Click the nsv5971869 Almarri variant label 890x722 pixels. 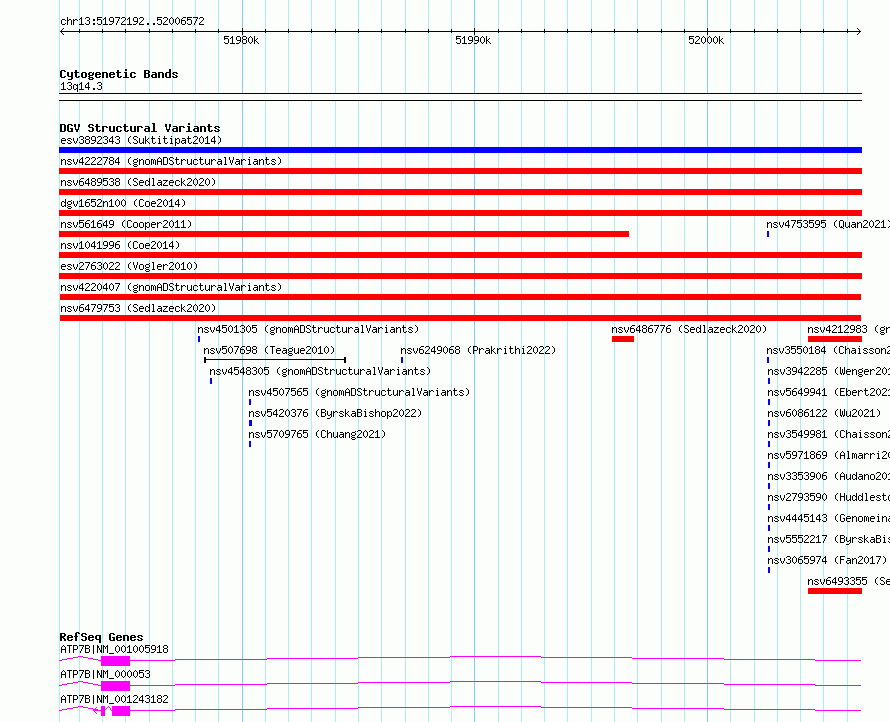pyautogui.click(x=829, y=455)
